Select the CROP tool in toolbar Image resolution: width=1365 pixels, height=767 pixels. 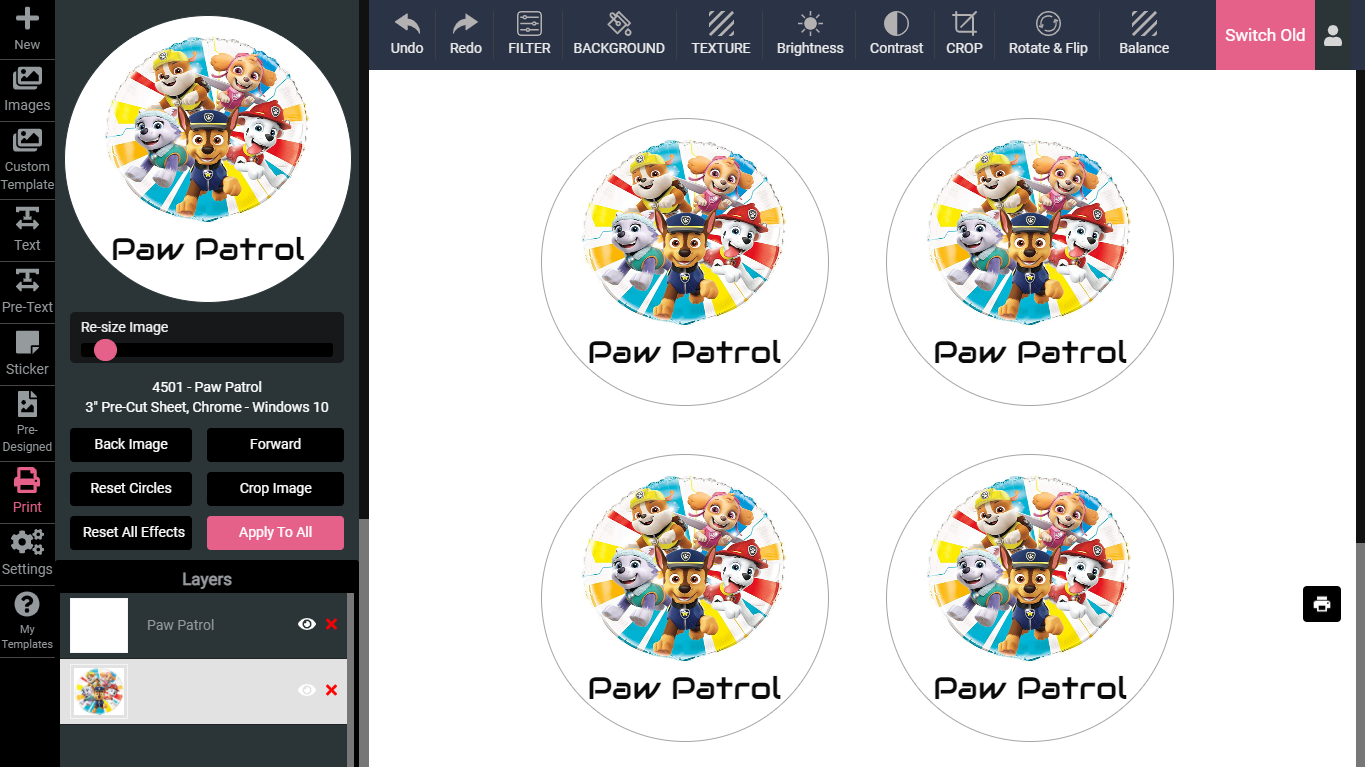[964, 34]
